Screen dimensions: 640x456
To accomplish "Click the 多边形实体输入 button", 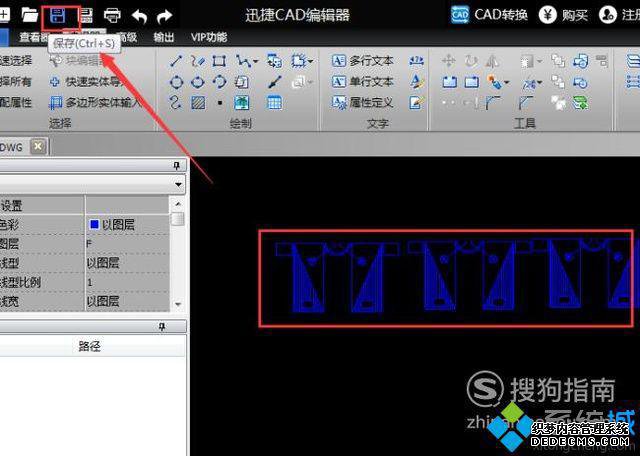I will (95, 102).
